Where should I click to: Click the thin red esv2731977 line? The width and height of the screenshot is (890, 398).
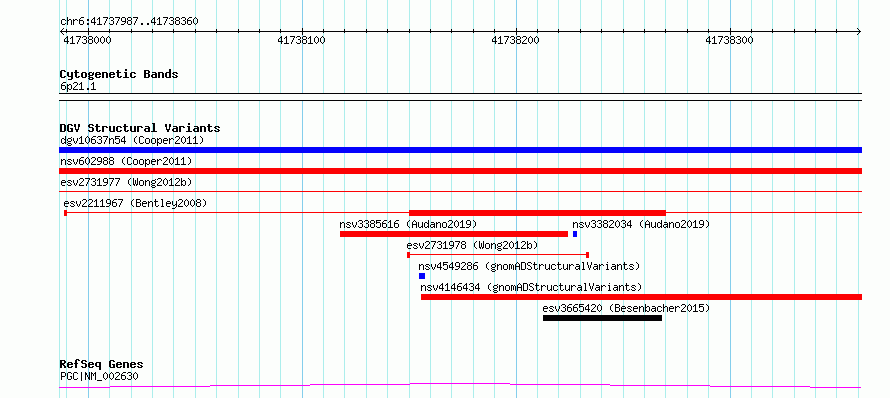pyautogui.click(x=460, y=191)
